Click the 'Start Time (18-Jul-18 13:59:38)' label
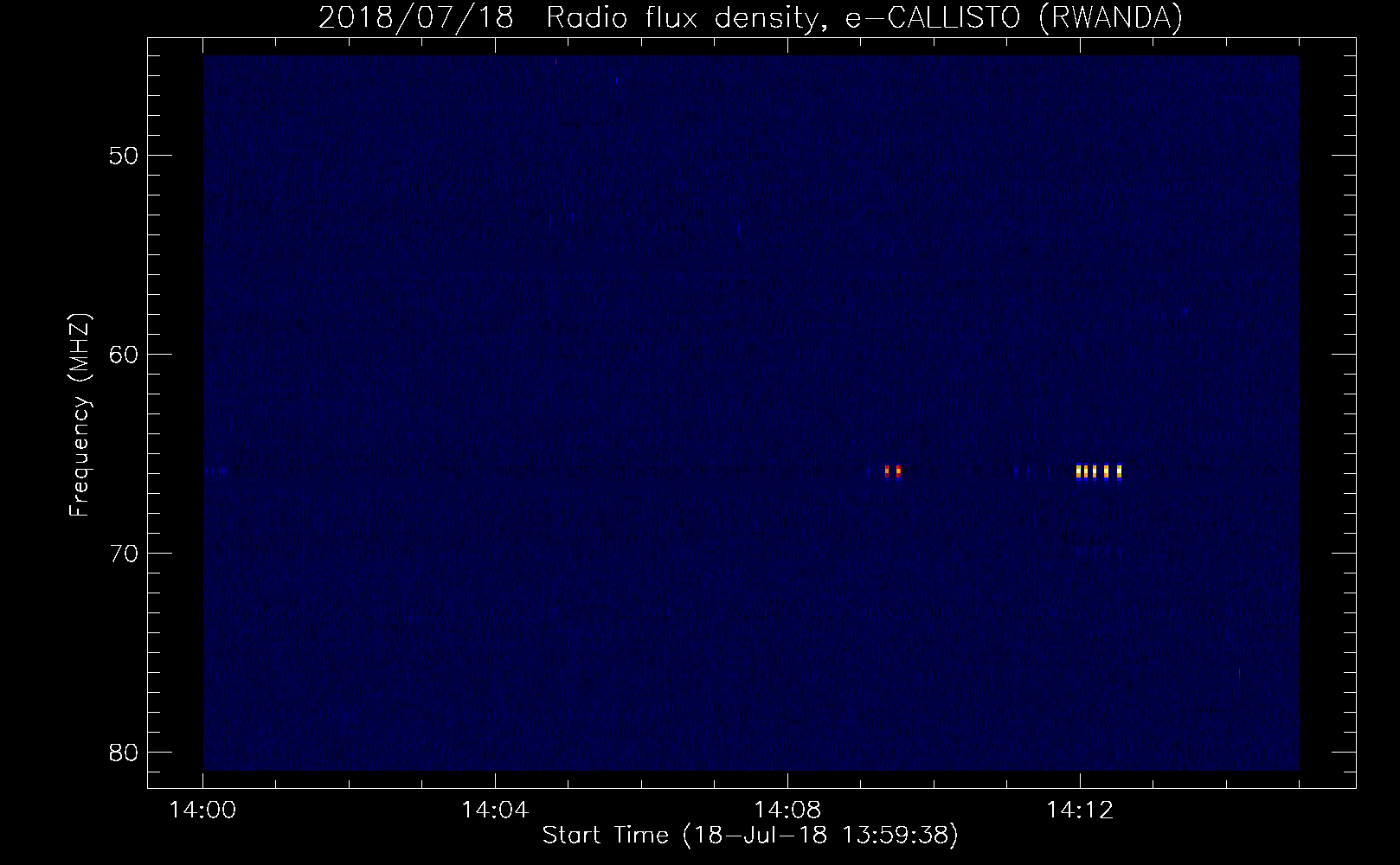1400x865 pixels. tap(750, 836)
